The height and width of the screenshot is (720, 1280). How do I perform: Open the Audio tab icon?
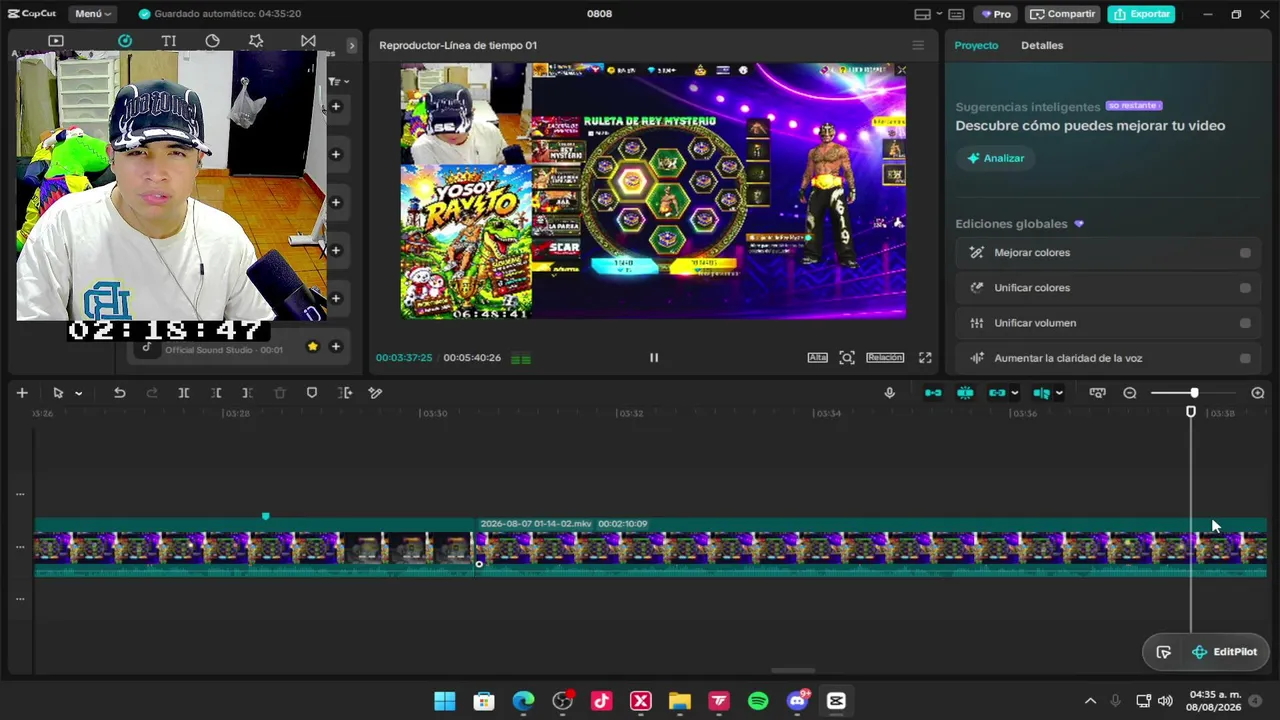click(124, 41)
